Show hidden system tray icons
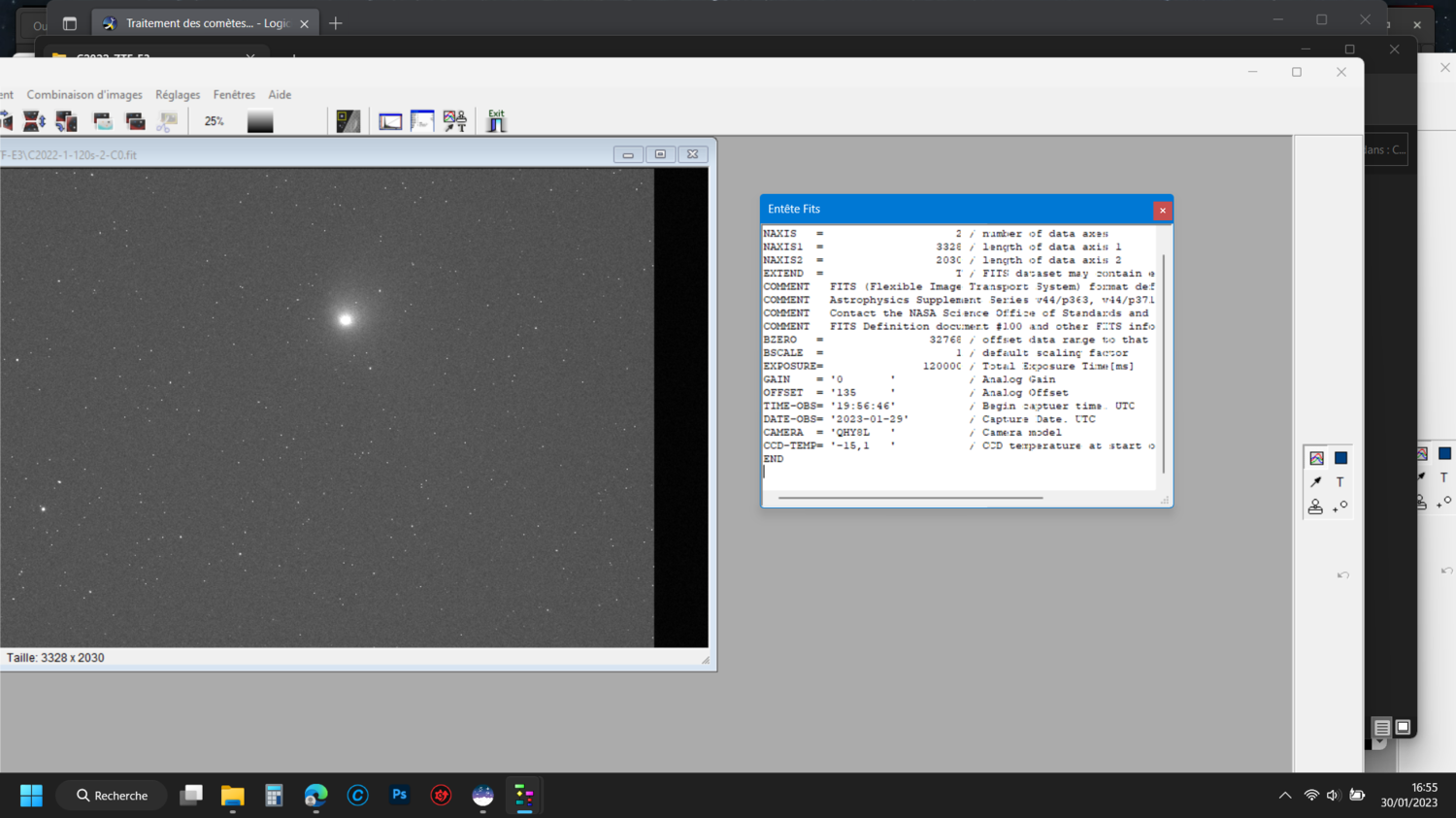The image size is (1456, 818). pyautogui.click(x=1285, y=796)
